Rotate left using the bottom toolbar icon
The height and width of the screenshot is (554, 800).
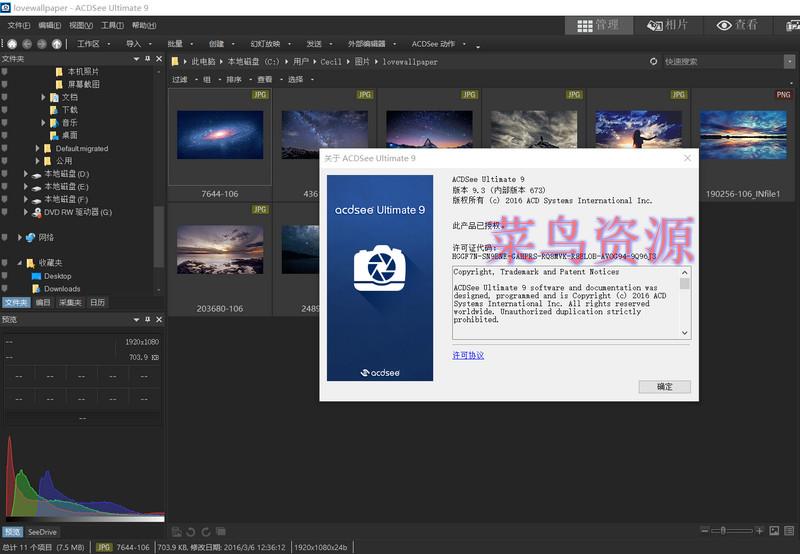pos(191,532)
